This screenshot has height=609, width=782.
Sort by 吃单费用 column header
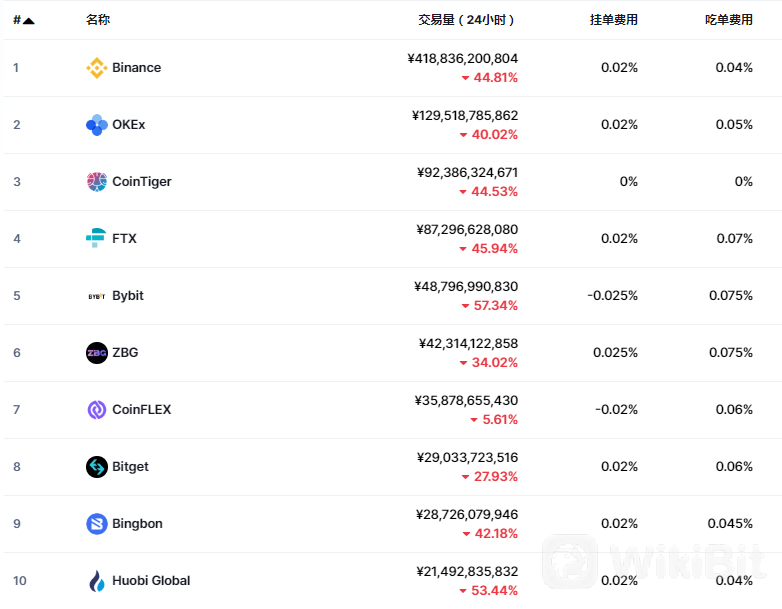click(728, 20)
